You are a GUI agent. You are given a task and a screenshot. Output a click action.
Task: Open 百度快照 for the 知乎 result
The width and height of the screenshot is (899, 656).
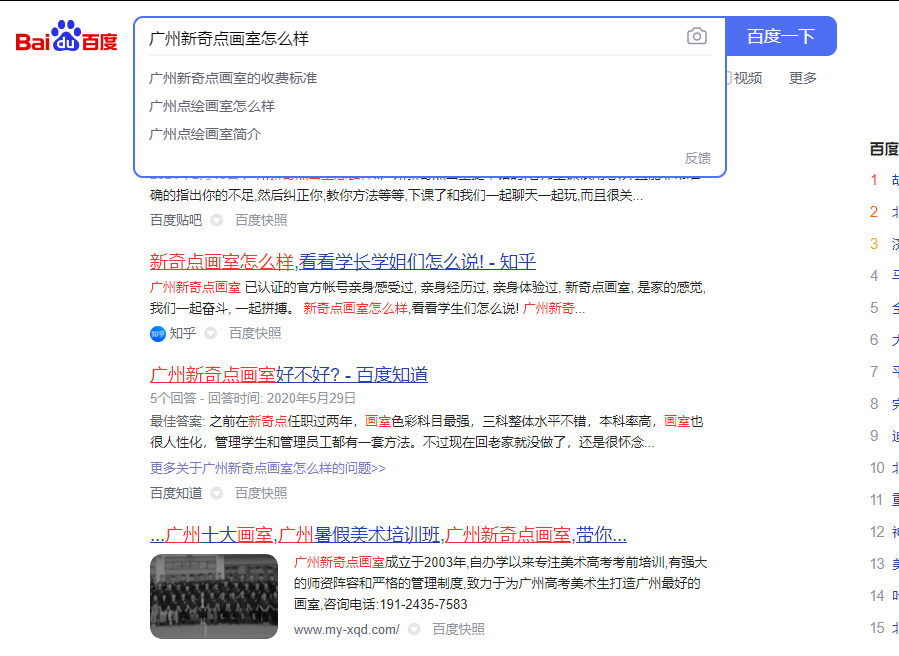[x=255, y=333]
